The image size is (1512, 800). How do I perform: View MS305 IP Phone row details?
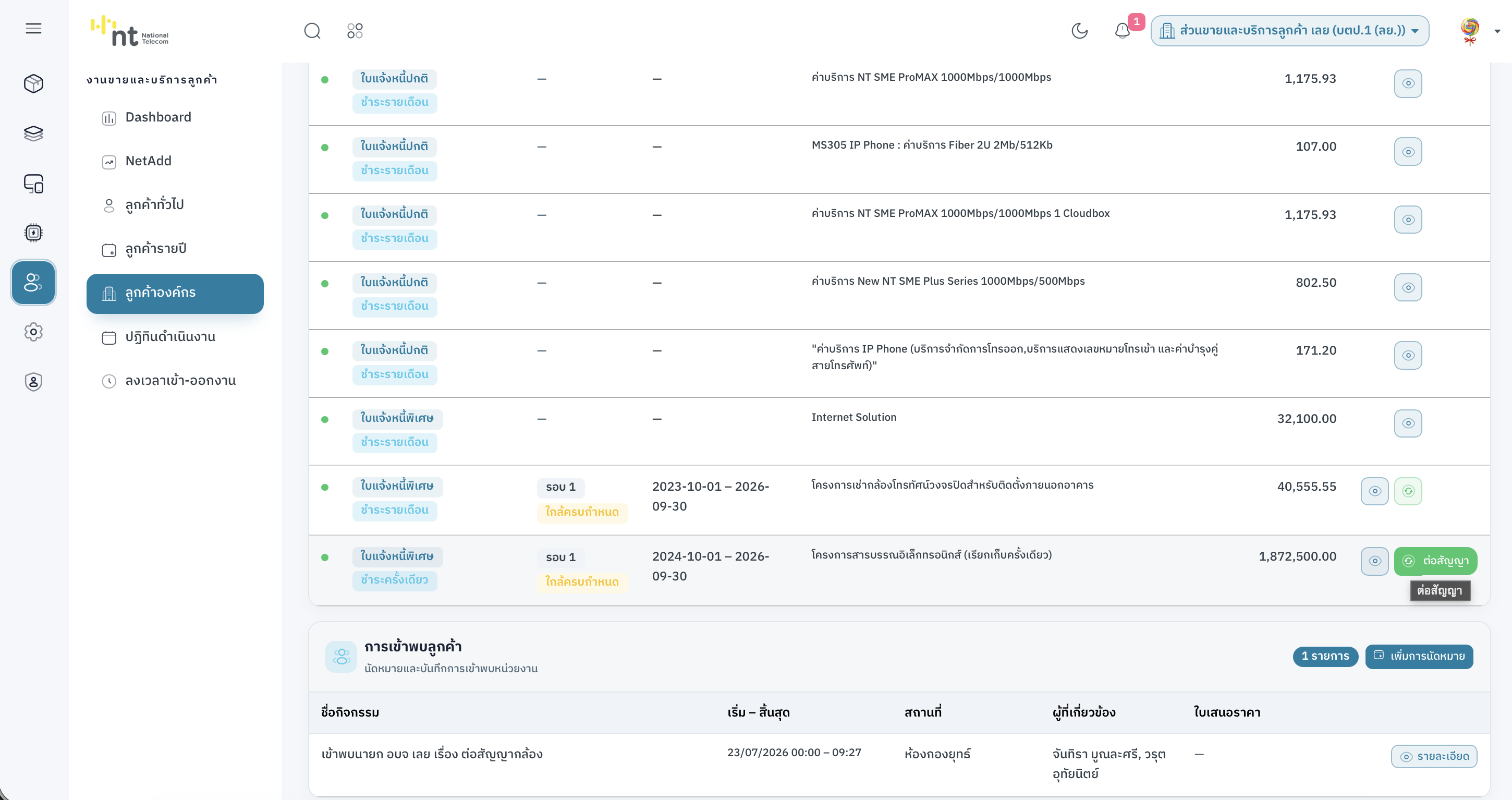(x=1408, y=151)
